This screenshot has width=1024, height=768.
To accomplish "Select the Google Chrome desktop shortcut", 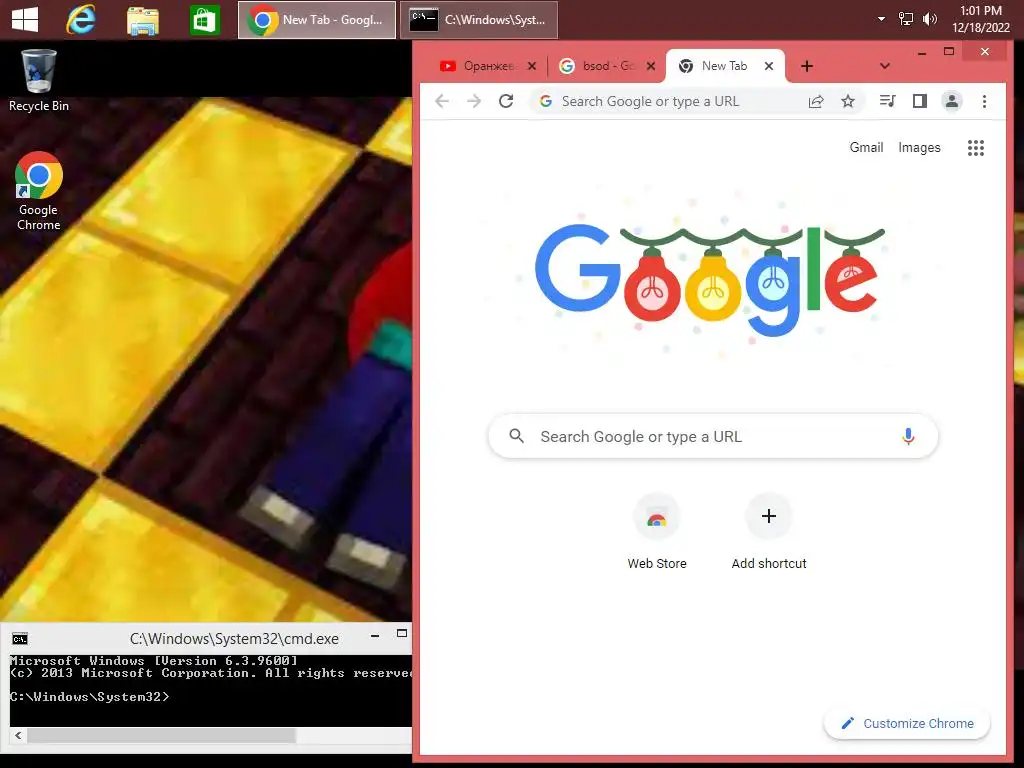I will pos(39,191).
